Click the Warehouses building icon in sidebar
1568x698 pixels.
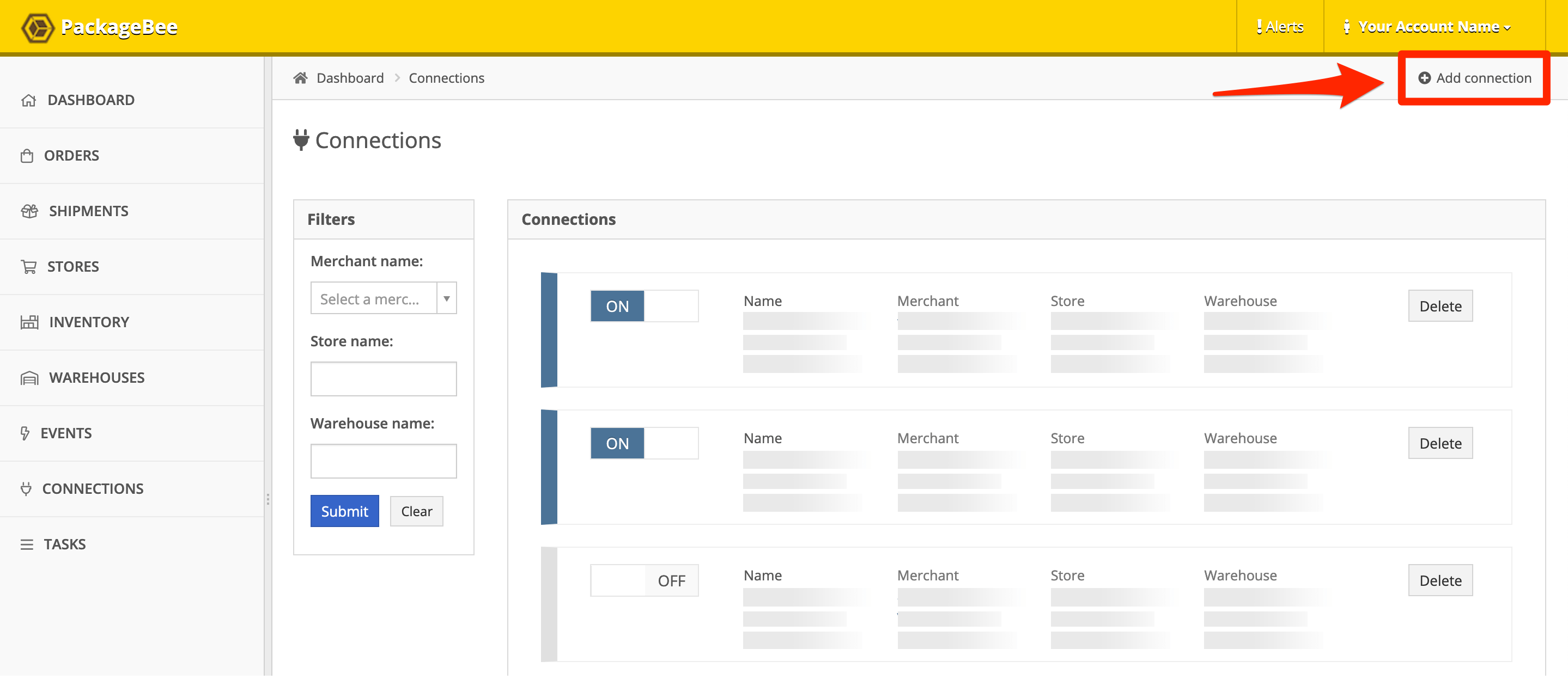tap(29, 378)
